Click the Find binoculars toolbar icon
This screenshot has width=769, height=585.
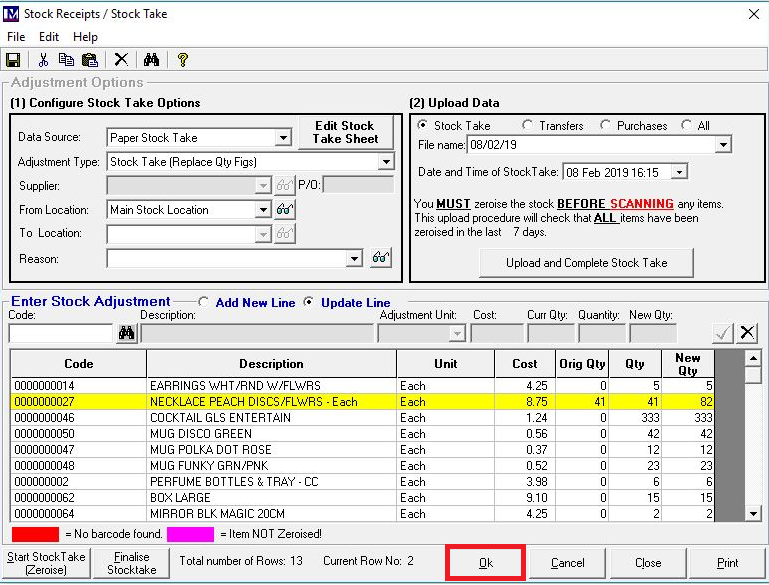pos(152,60)
